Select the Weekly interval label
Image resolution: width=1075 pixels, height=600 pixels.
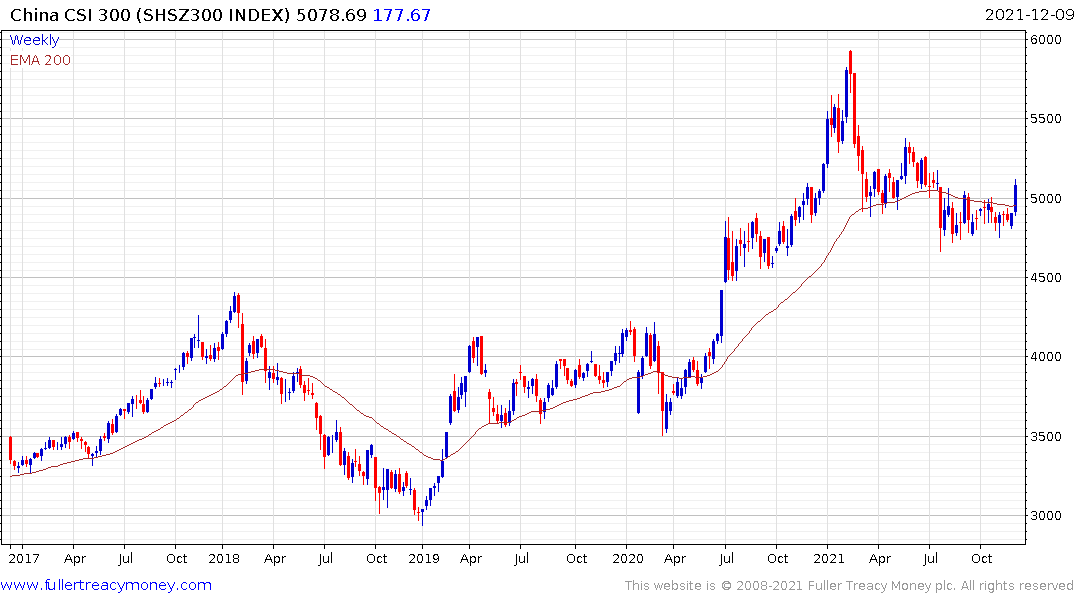pos(34,40)
